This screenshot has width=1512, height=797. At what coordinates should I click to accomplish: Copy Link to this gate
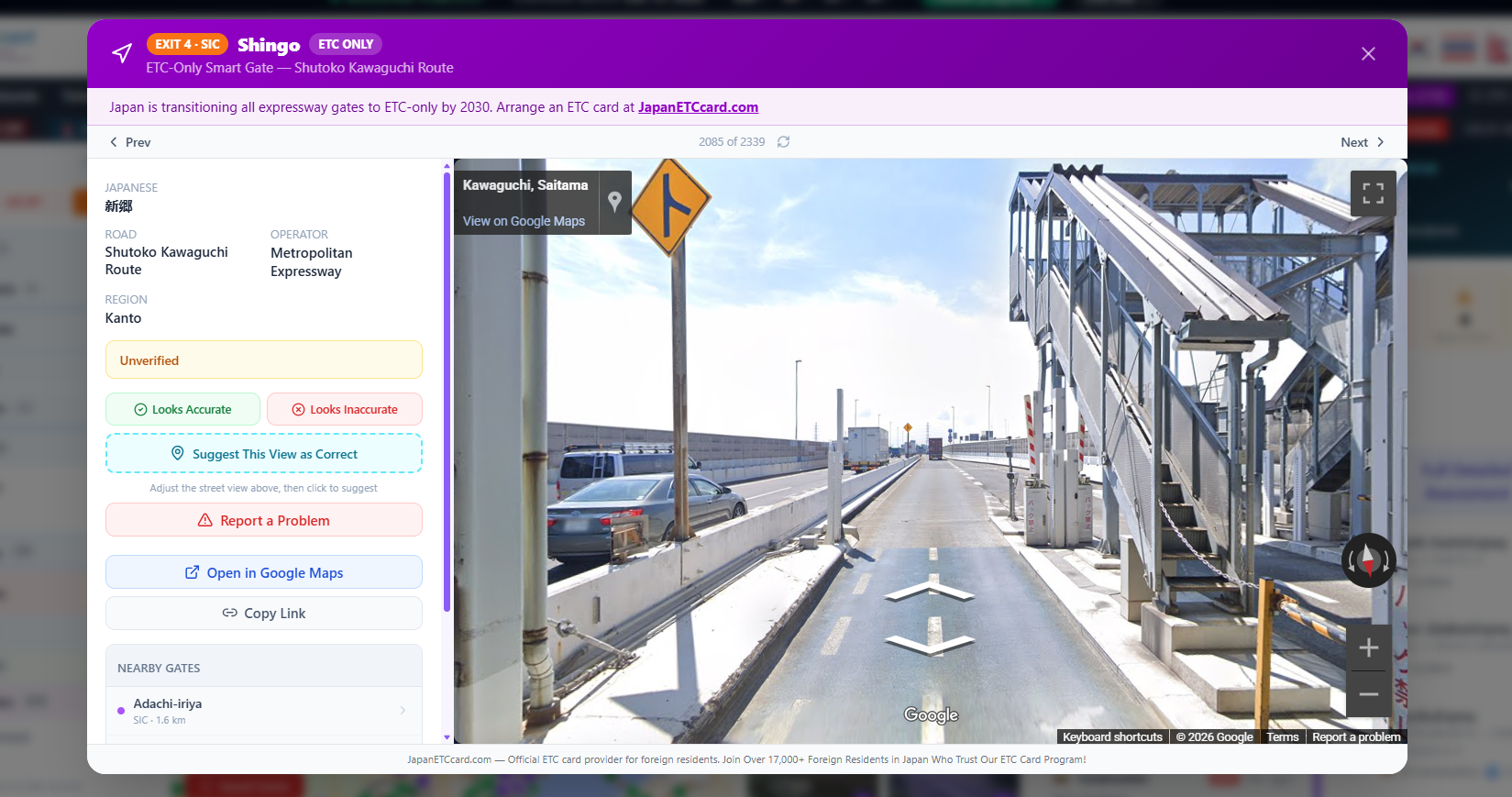tap(264, 614)
